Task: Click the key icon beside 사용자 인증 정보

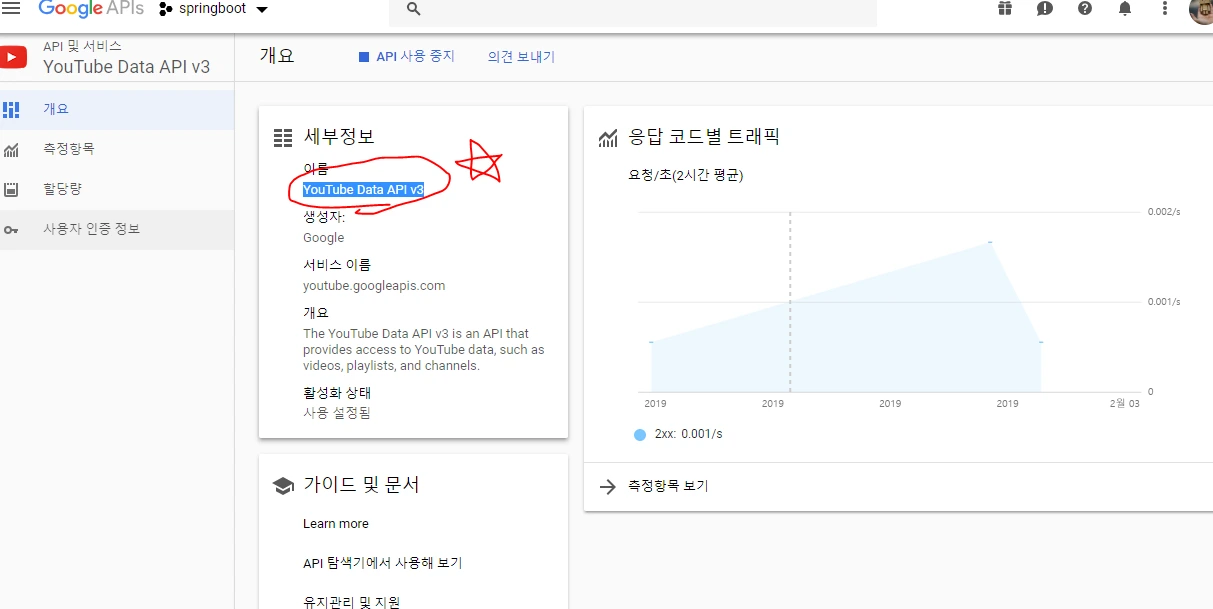Action: point(11,230)
